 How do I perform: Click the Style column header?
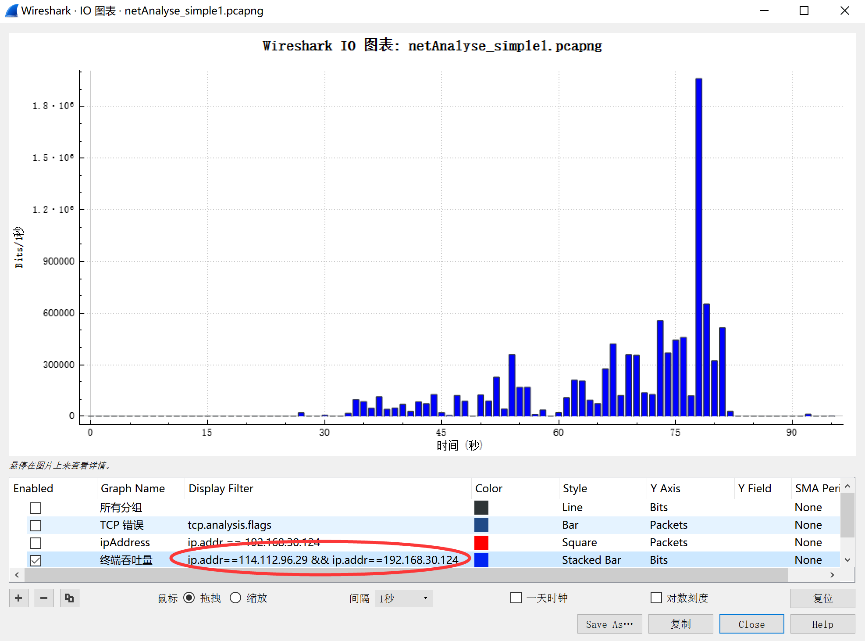point(575,488)
